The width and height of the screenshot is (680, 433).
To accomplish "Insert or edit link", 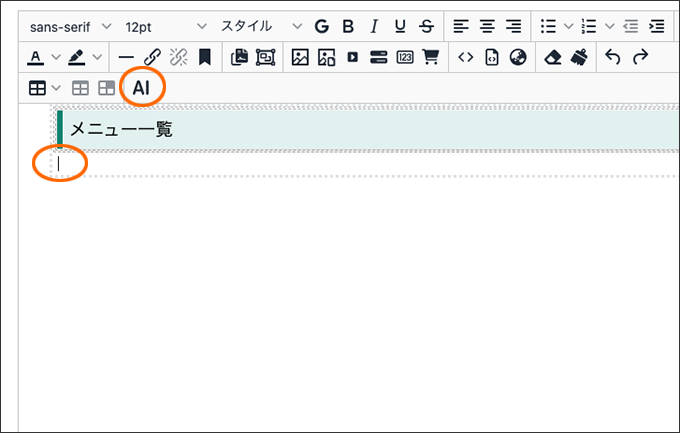I will coord(152,57).
